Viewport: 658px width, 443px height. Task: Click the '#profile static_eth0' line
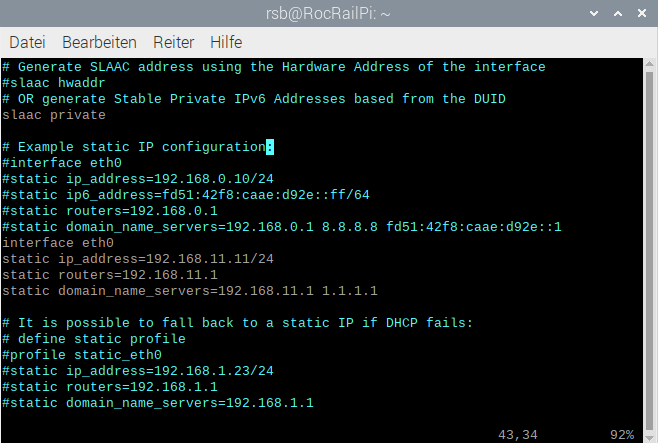(82, 355)
